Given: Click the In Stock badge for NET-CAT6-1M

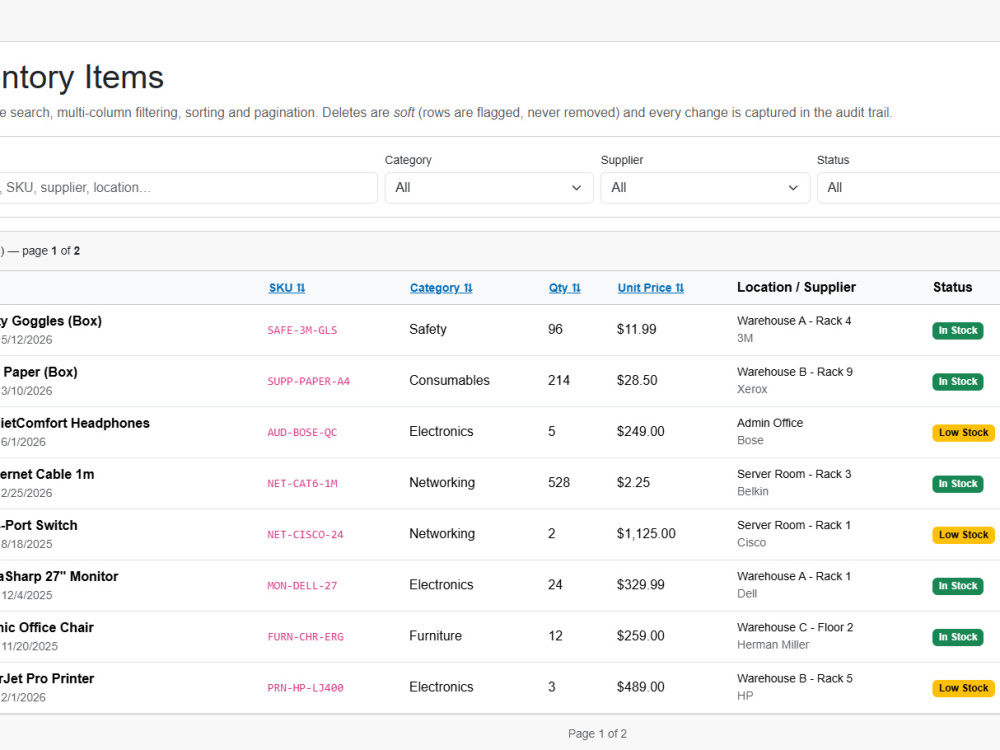Looking at the screenshot, I should point(957,483).
